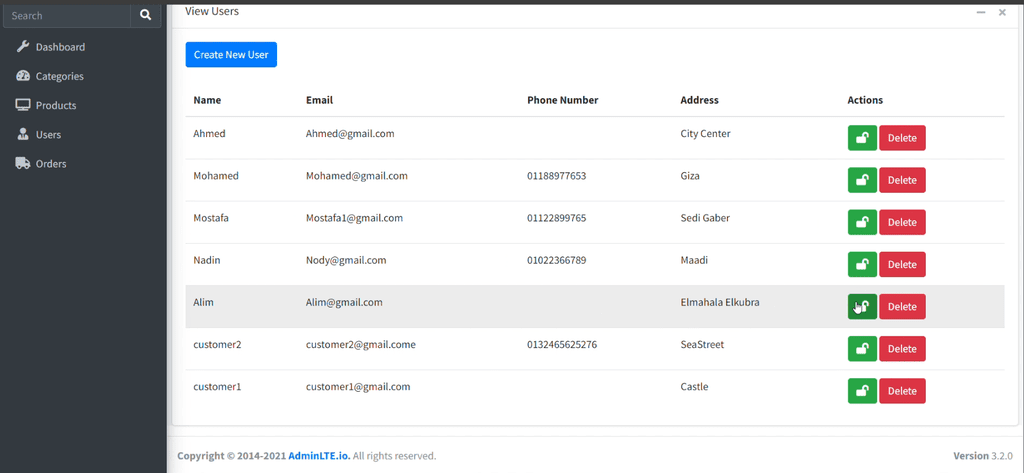Toggle lock status for user Alim
This screenshot has height=473, width=1024.
(x=862, y=307)
